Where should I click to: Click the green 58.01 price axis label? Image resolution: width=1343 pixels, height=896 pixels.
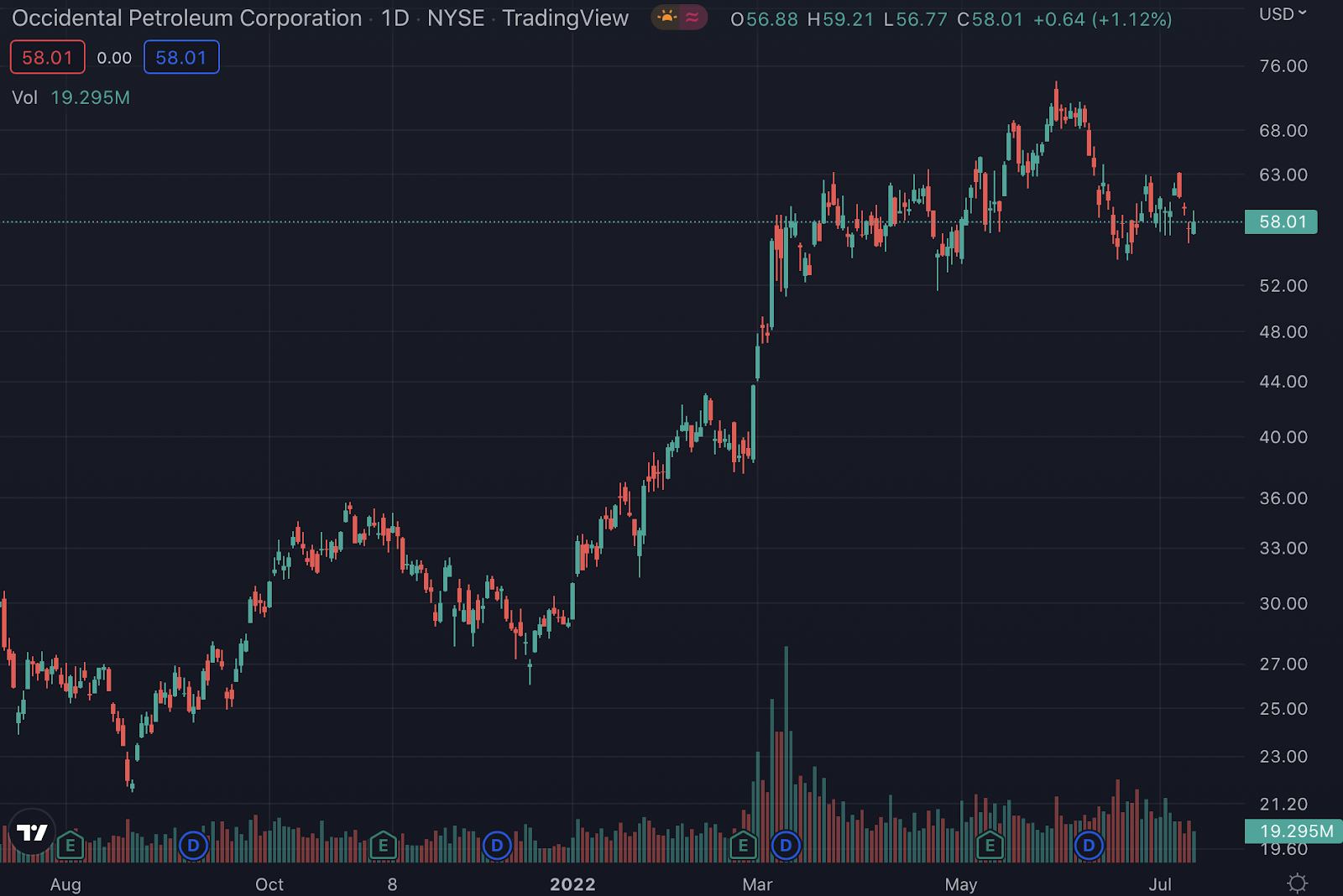(1281, 221)
